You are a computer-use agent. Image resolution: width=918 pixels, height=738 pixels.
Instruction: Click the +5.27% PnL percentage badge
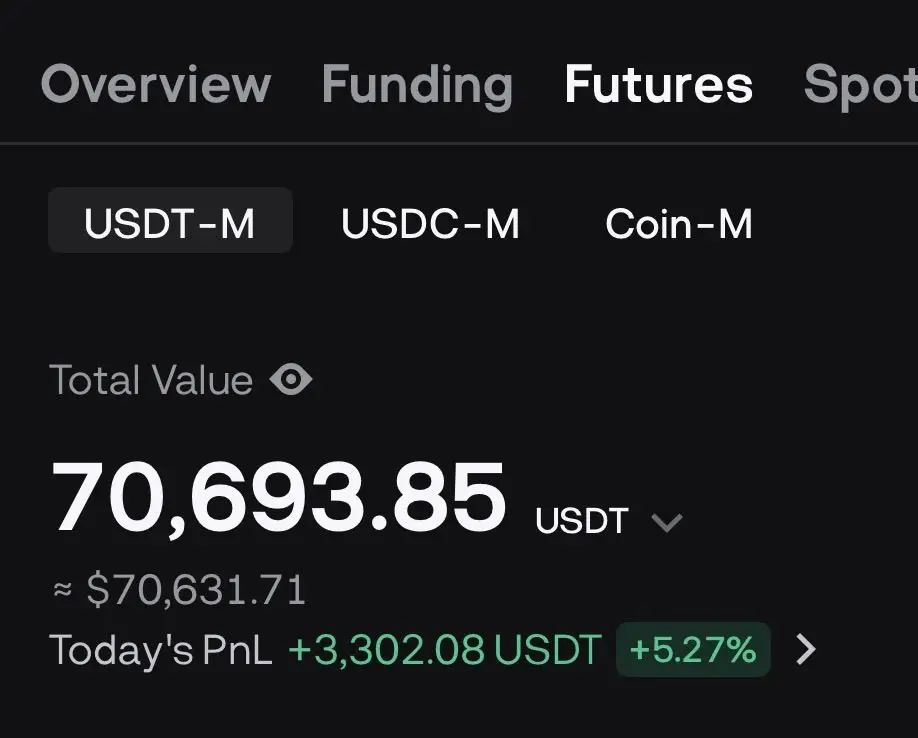[x=693, y=650]
